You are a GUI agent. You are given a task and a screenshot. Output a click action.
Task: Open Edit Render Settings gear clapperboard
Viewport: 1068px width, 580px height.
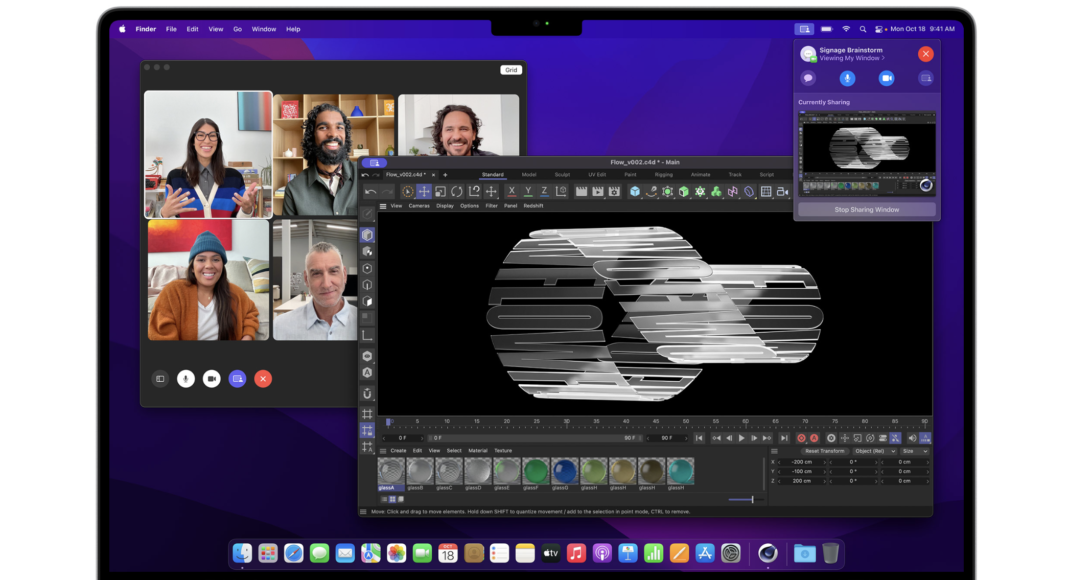pyautogui.click(x=614, y=192)
